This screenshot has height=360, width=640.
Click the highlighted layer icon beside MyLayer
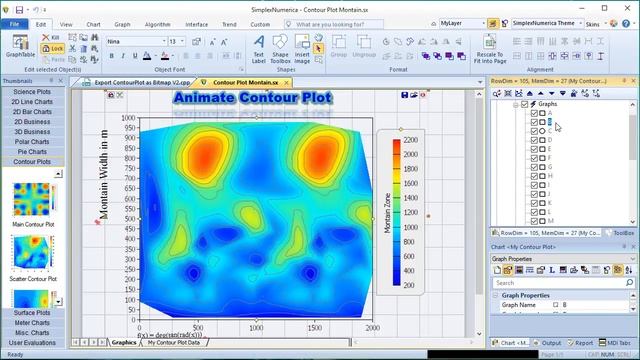(493, 24)
